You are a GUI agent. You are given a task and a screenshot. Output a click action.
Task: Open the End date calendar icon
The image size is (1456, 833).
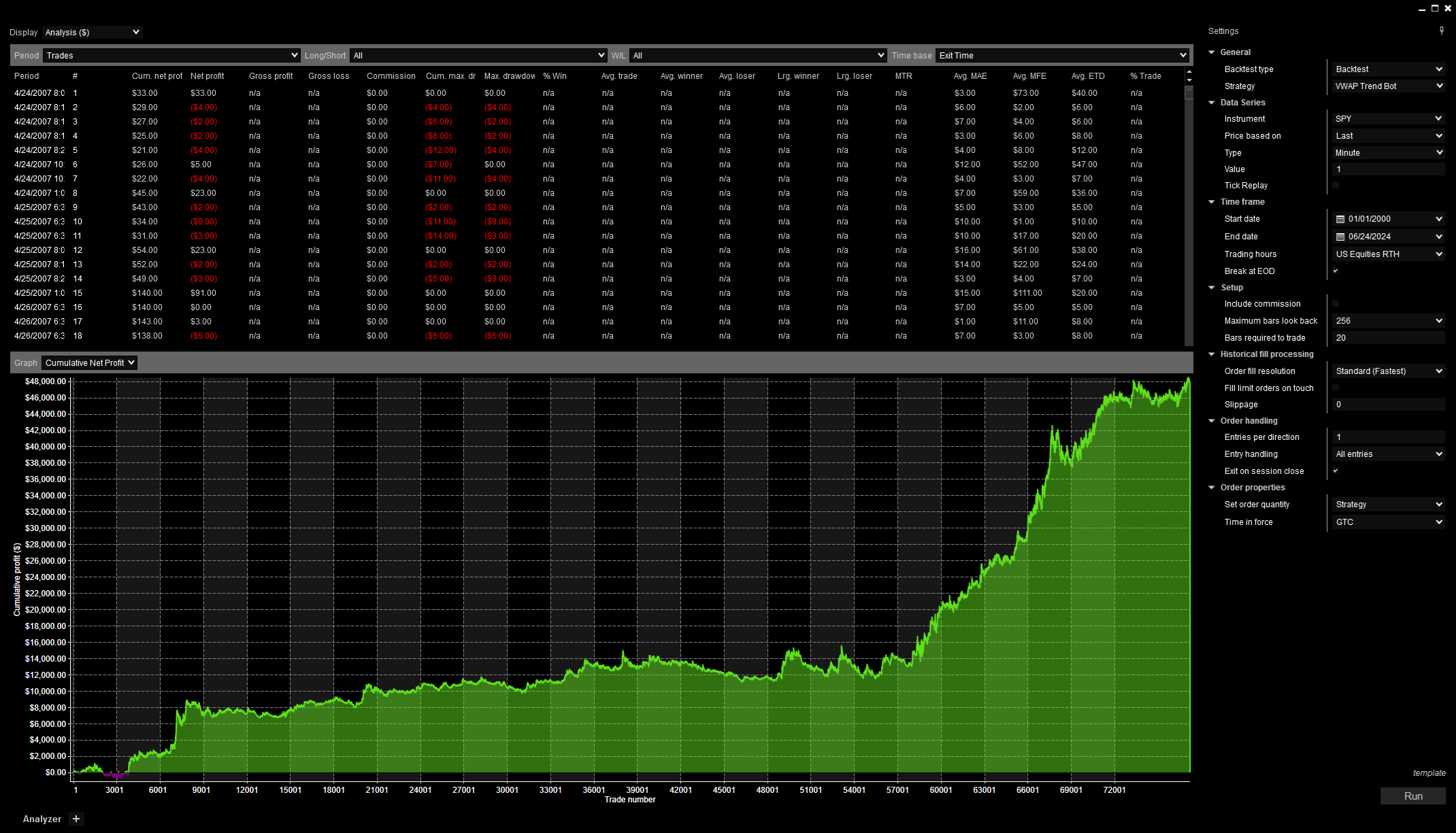pos(1340,237)
